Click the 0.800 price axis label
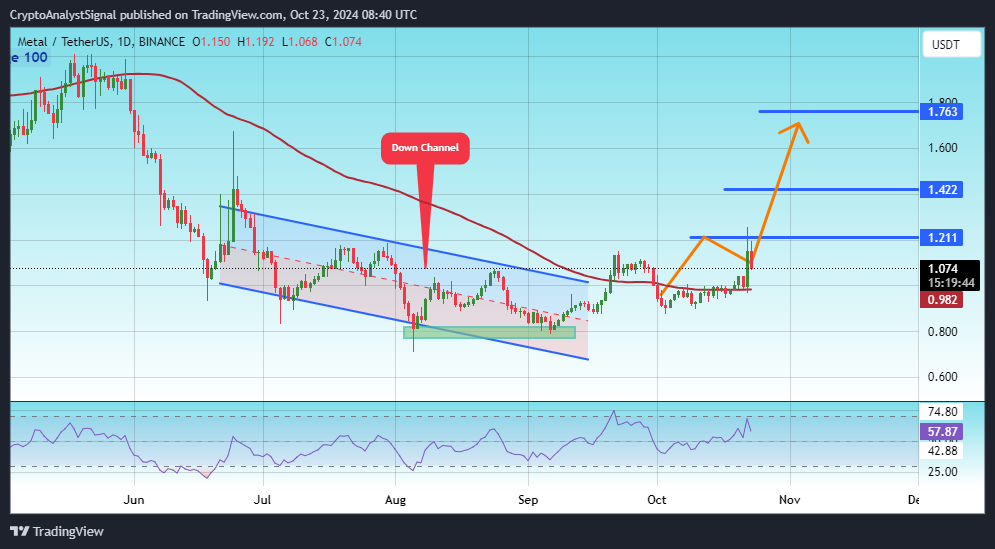 943,332
